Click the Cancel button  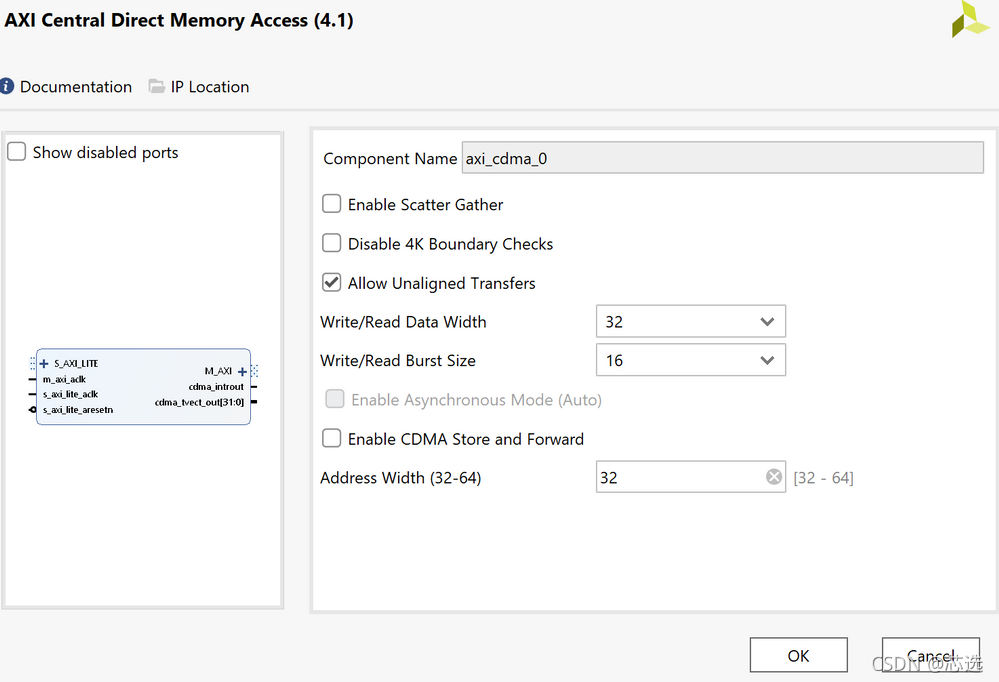pyautogui.click(x=930, y=656)
